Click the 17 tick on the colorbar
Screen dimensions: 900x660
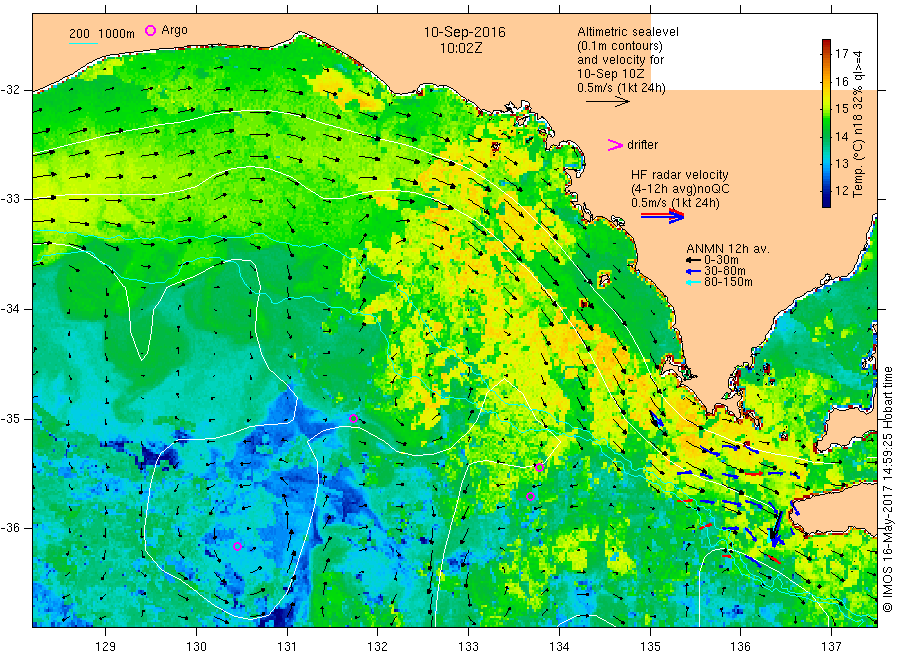[841, 54]
